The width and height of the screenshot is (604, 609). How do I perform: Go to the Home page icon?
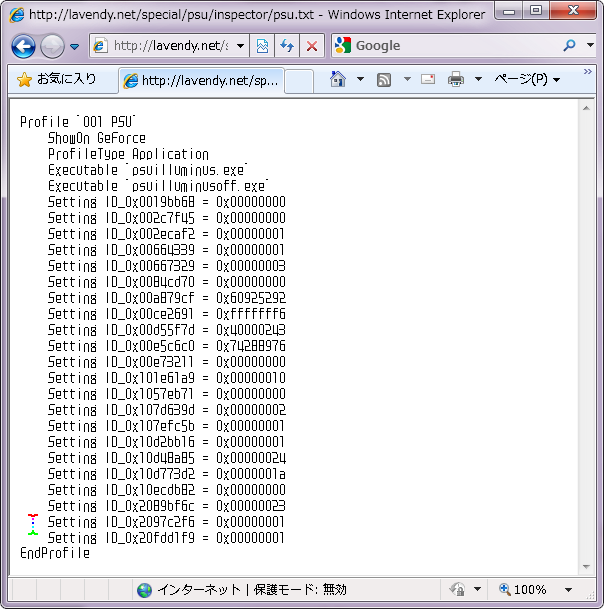(x=338, y=79)
